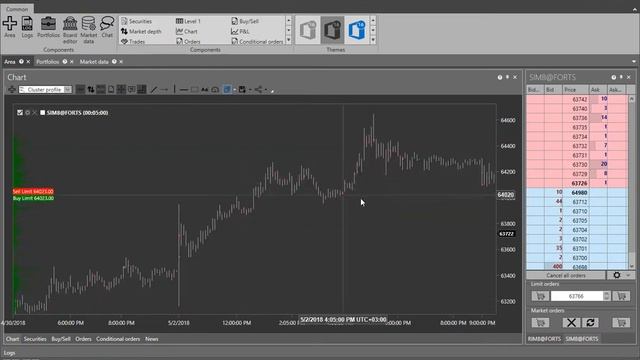This screenshot has height=360, width=640.
Task: Click the left market order cart button
Action: pos(540,322)
